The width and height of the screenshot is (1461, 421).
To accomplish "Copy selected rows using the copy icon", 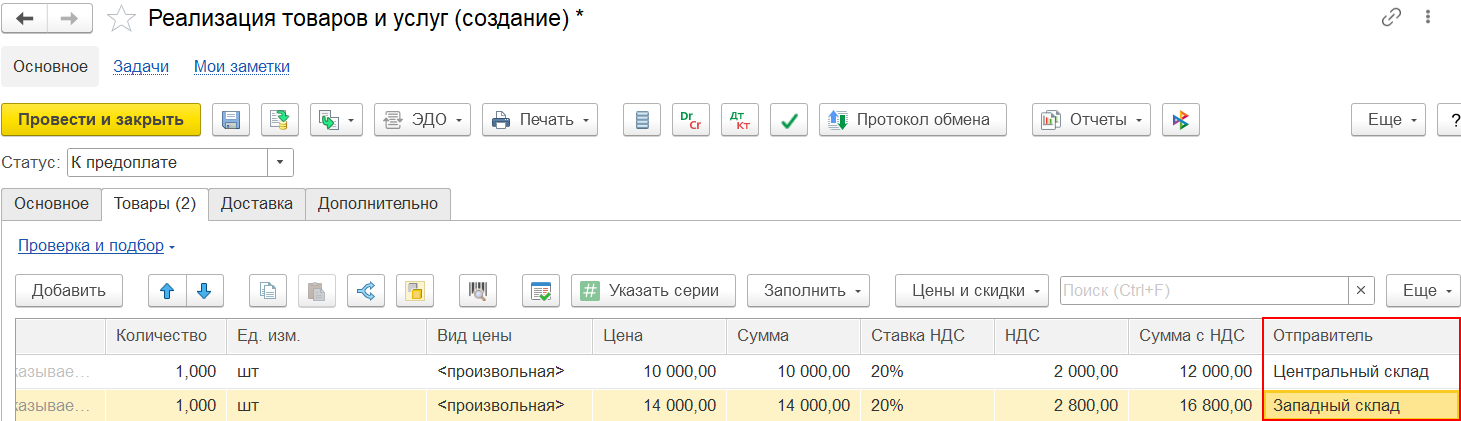I will point(267,291).
